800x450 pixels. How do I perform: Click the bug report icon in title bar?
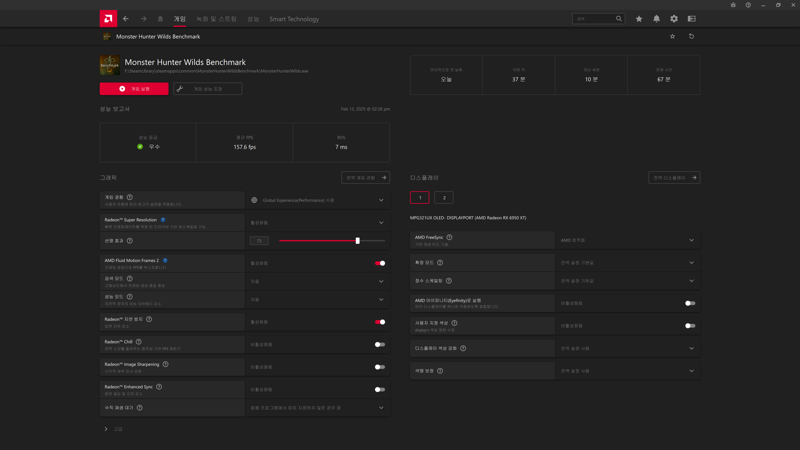733,5
